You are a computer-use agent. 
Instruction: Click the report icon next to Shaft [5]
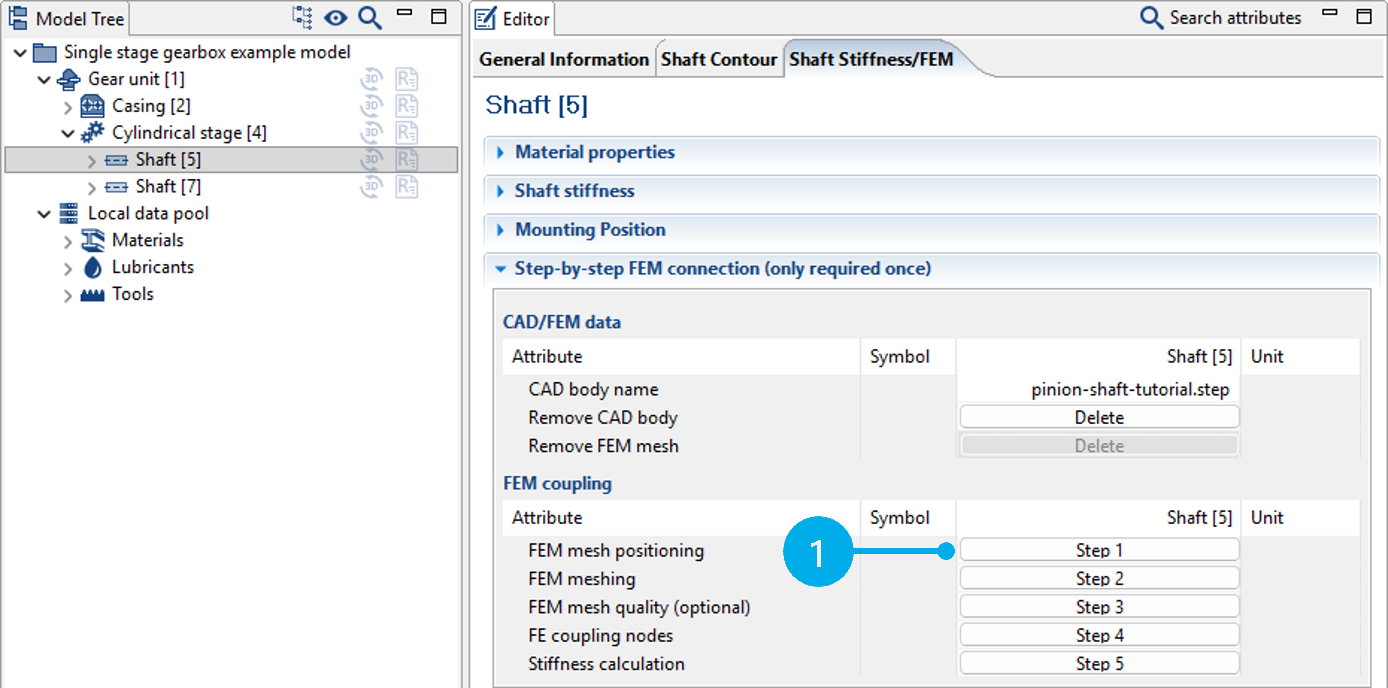[406, 159]
